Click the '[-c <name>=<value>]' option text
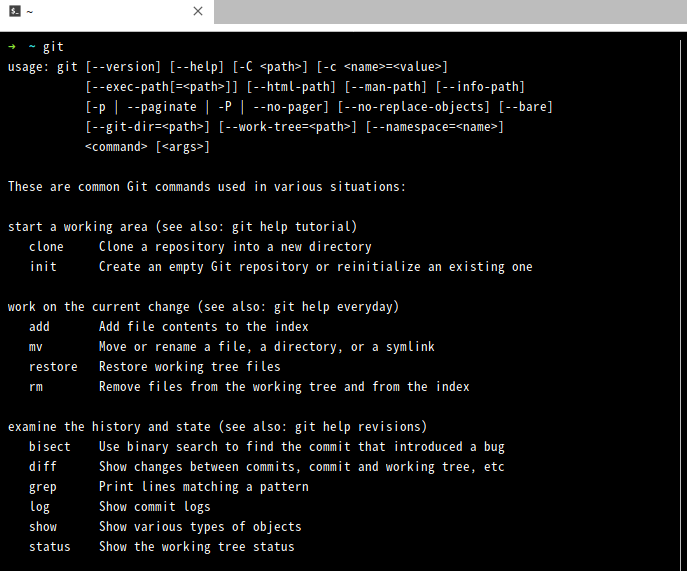 382,67
